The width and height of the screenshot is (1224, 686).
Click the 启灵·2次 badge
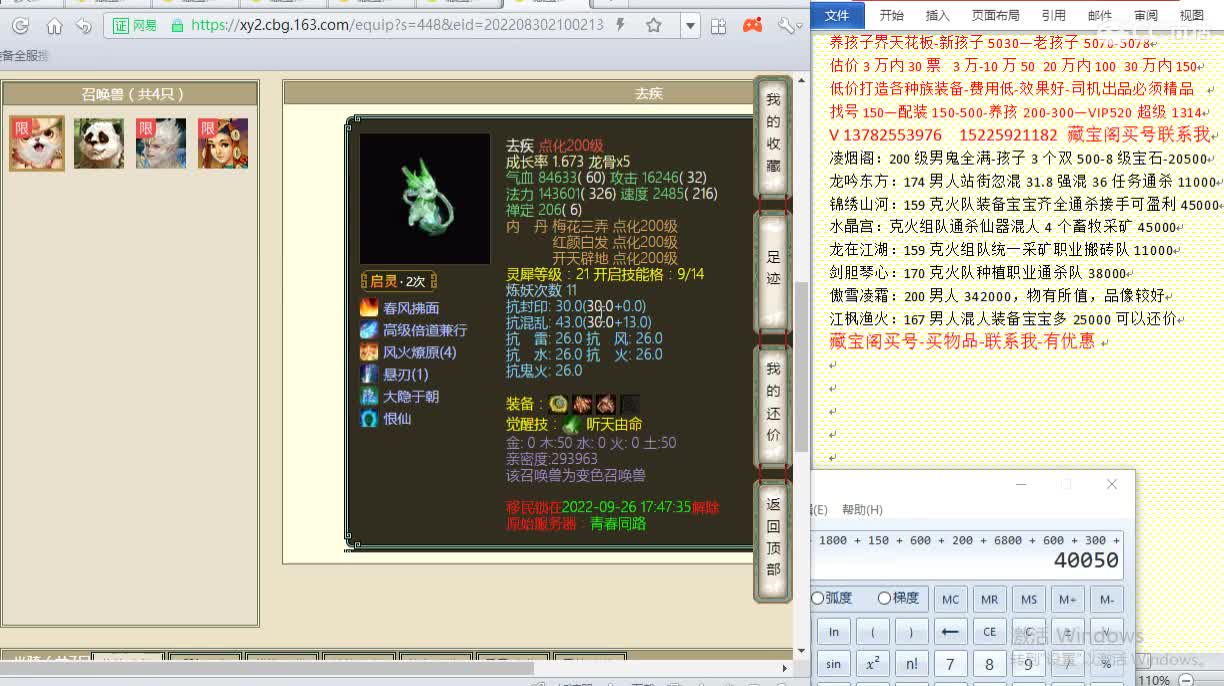click(398, 281)
